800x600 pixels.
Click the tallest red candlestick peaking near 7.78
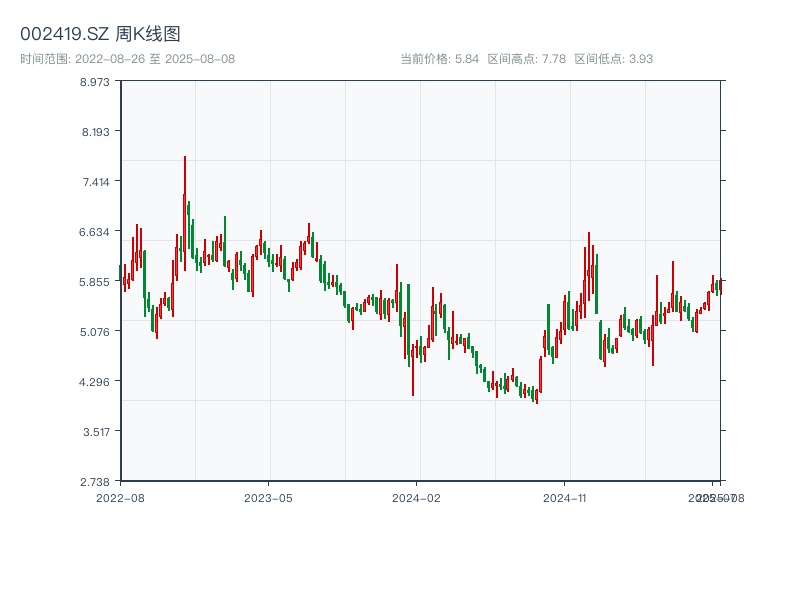185,213
